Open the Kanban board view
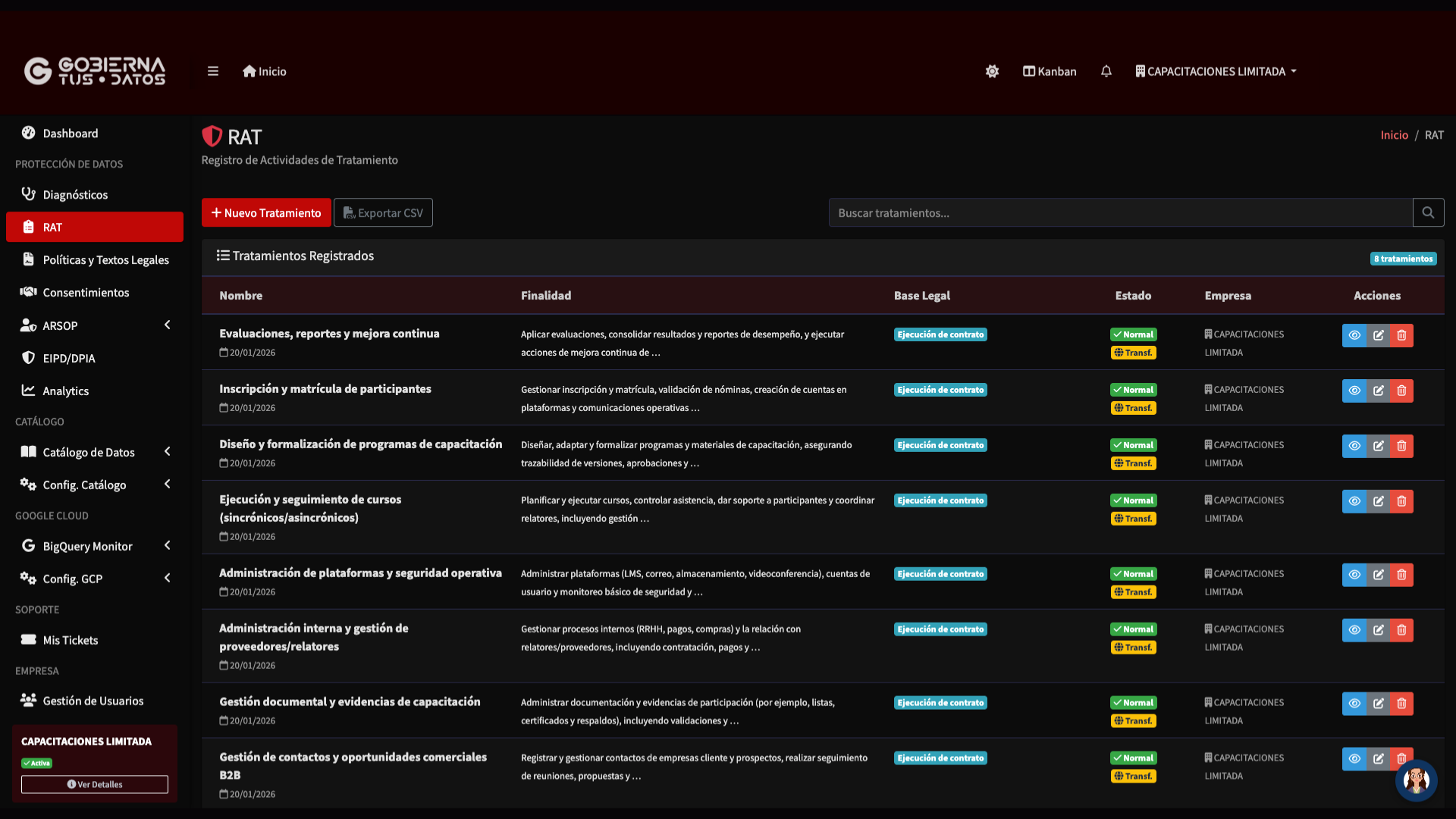 click(1050, 71)
